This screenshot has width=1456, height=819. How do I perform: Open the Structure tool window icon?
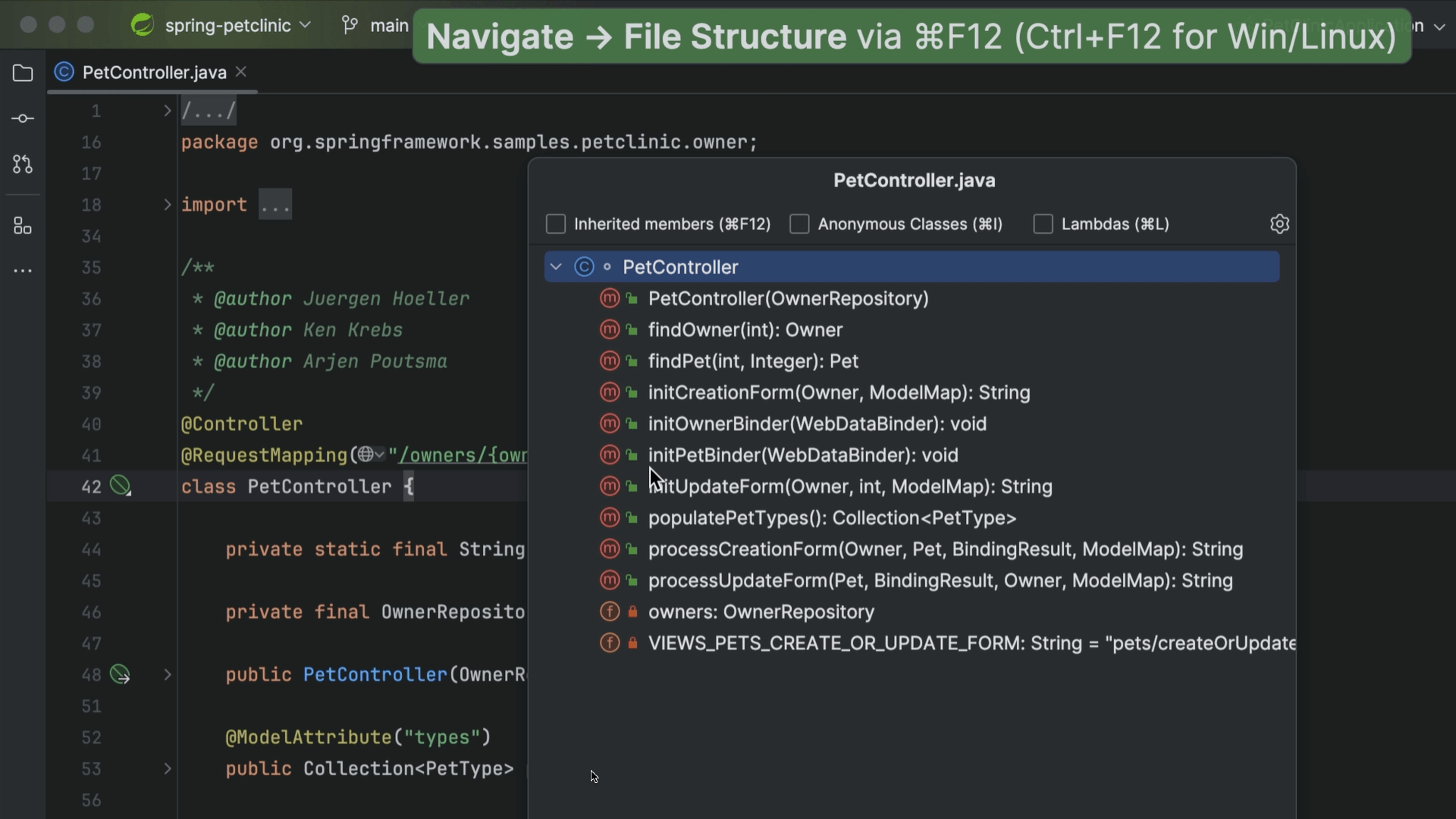click(x=23, y=226)
